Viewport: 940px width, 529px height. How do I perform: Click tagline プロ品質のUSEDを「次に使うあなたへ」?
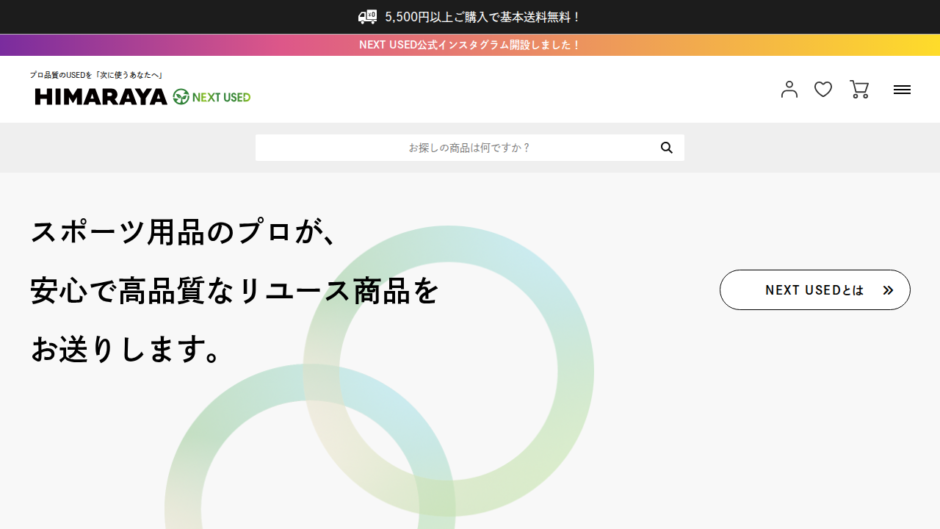tap(97, 75)
